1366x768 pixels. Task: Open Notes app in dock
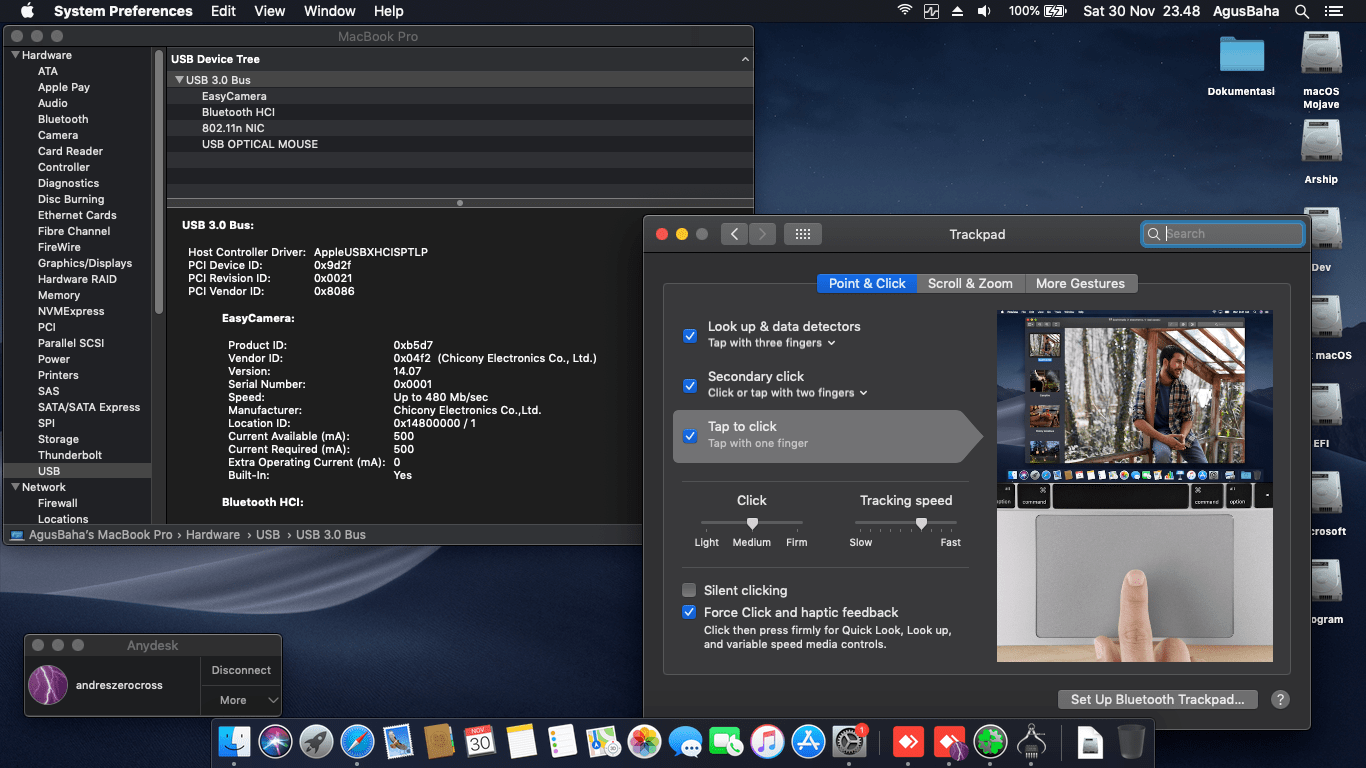pyautogui.click(x=521, y=741)
